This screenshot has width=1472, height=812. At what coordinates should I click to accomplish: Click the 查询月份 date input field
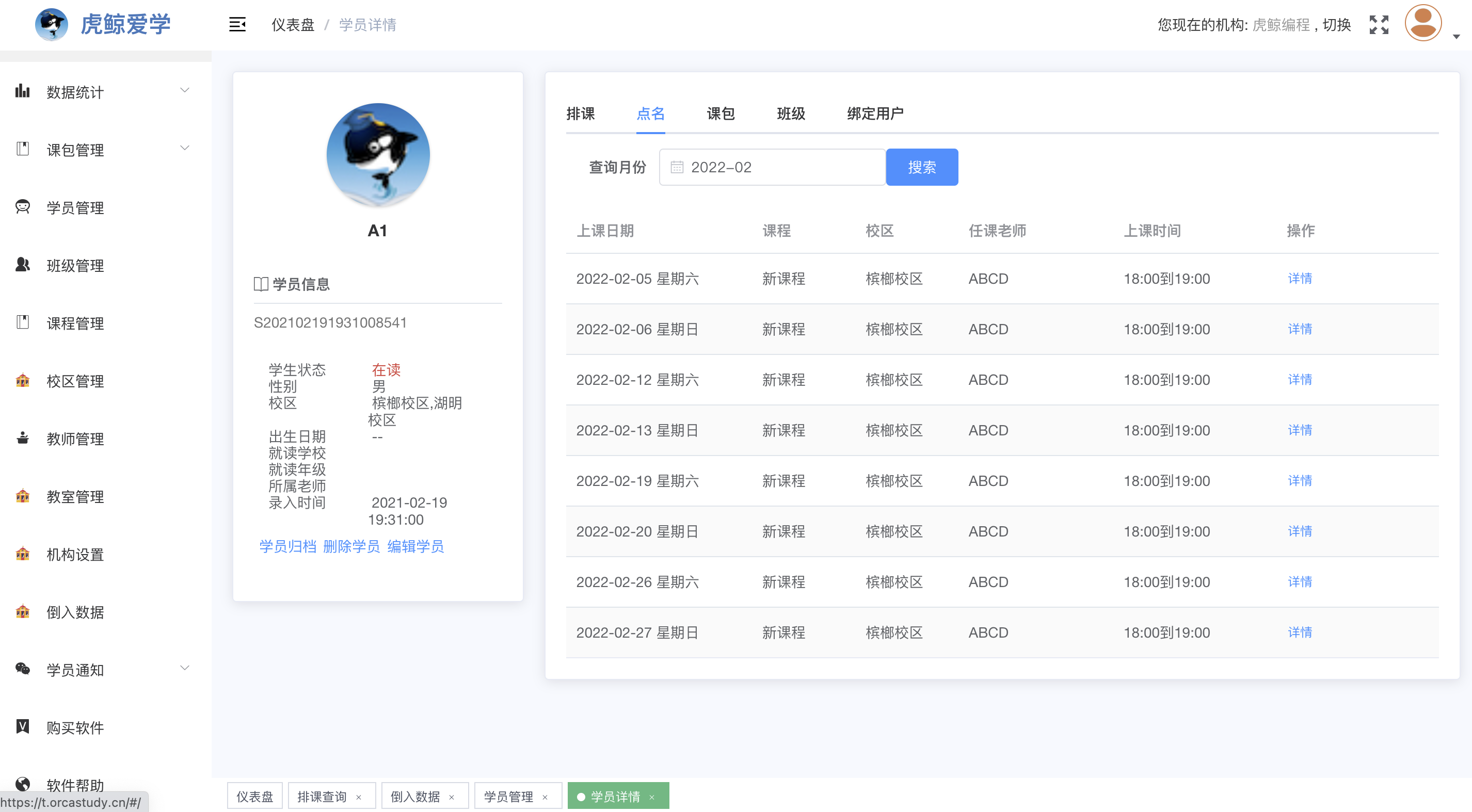click(772, 167)
